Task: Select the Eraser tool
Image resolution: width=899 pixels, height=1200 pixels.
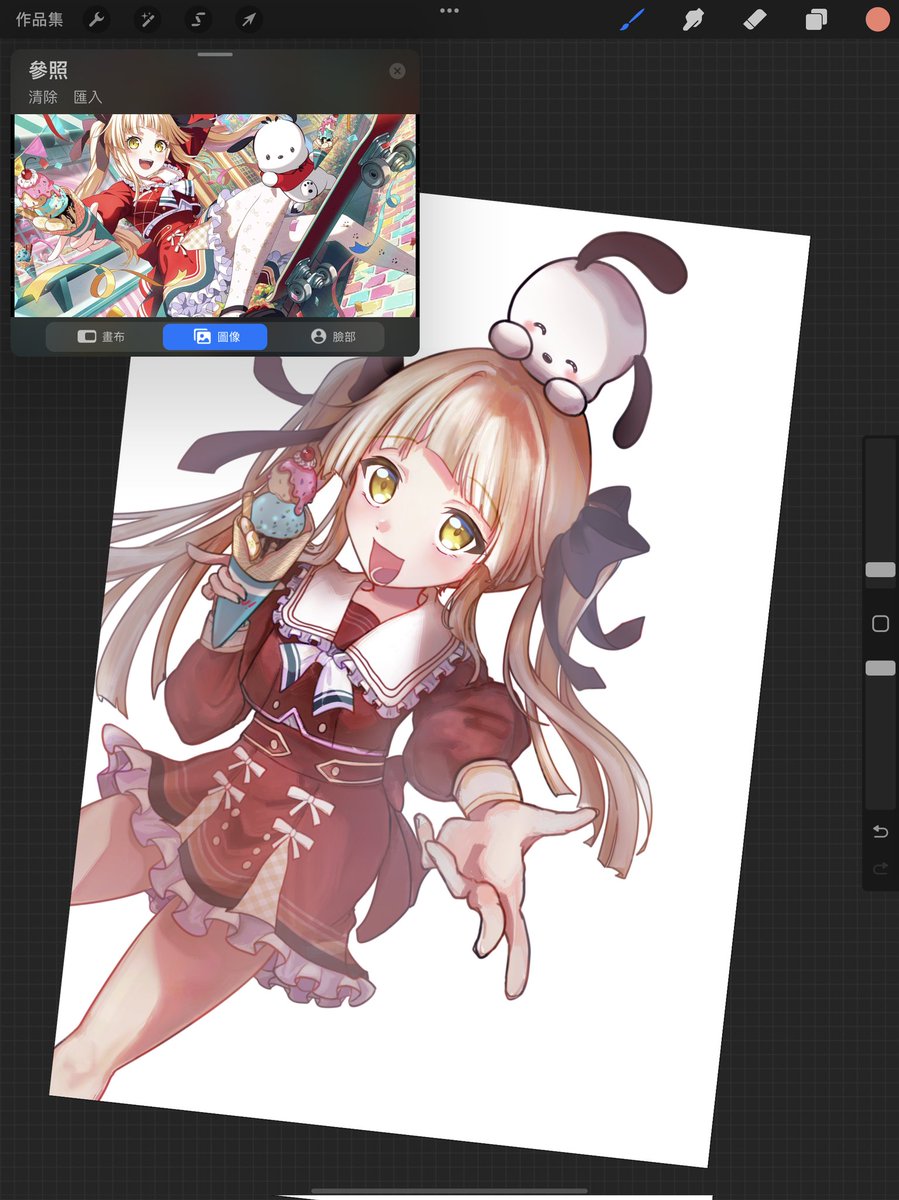Action: pyautogui.click(x=754, y=19)
